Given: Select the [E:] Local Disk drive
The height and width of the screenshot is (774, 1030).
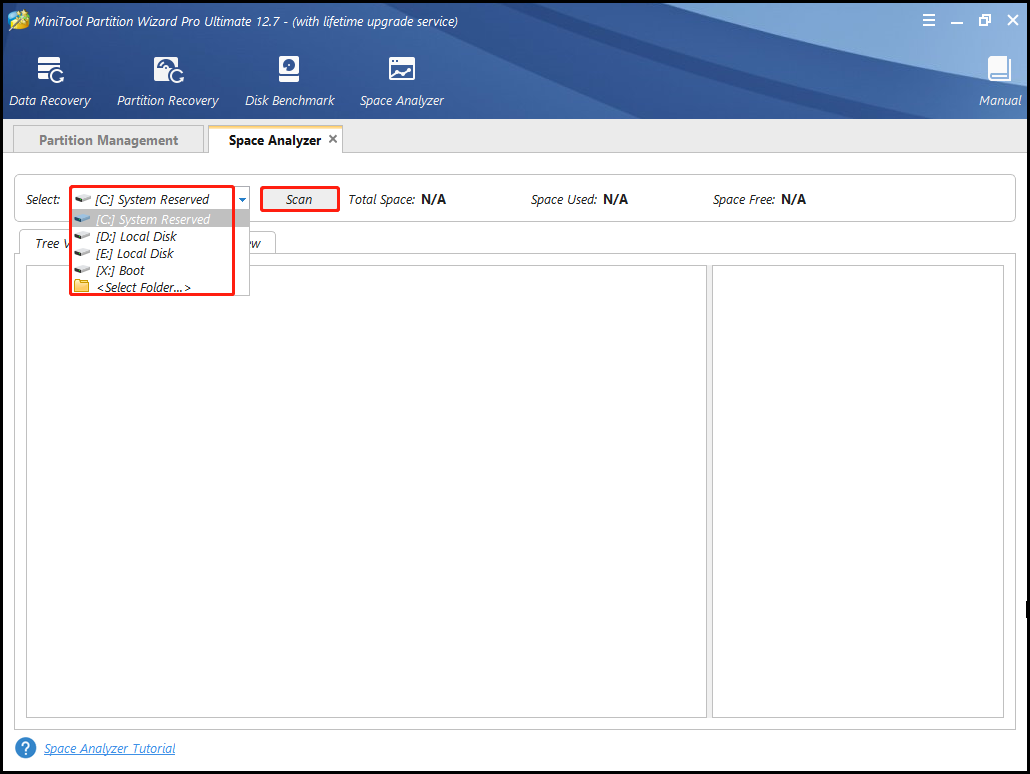Looking at the screenshot, I should pyautogui.click(x=135, y=253).
